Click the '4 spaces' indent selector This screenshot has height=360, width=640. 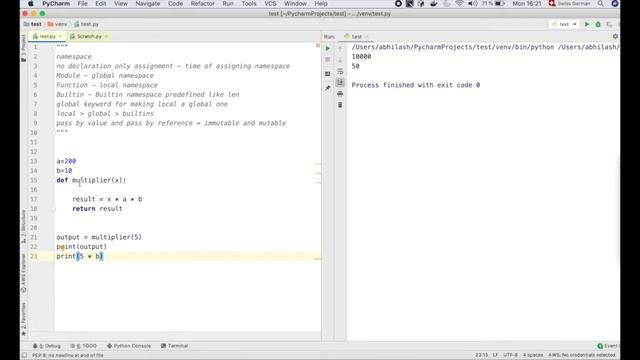[533, 355]
